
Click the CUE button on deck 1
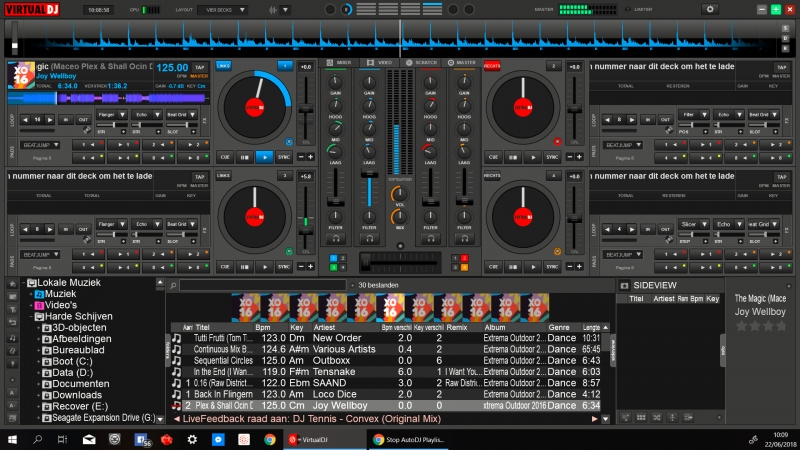pos(225,157)
